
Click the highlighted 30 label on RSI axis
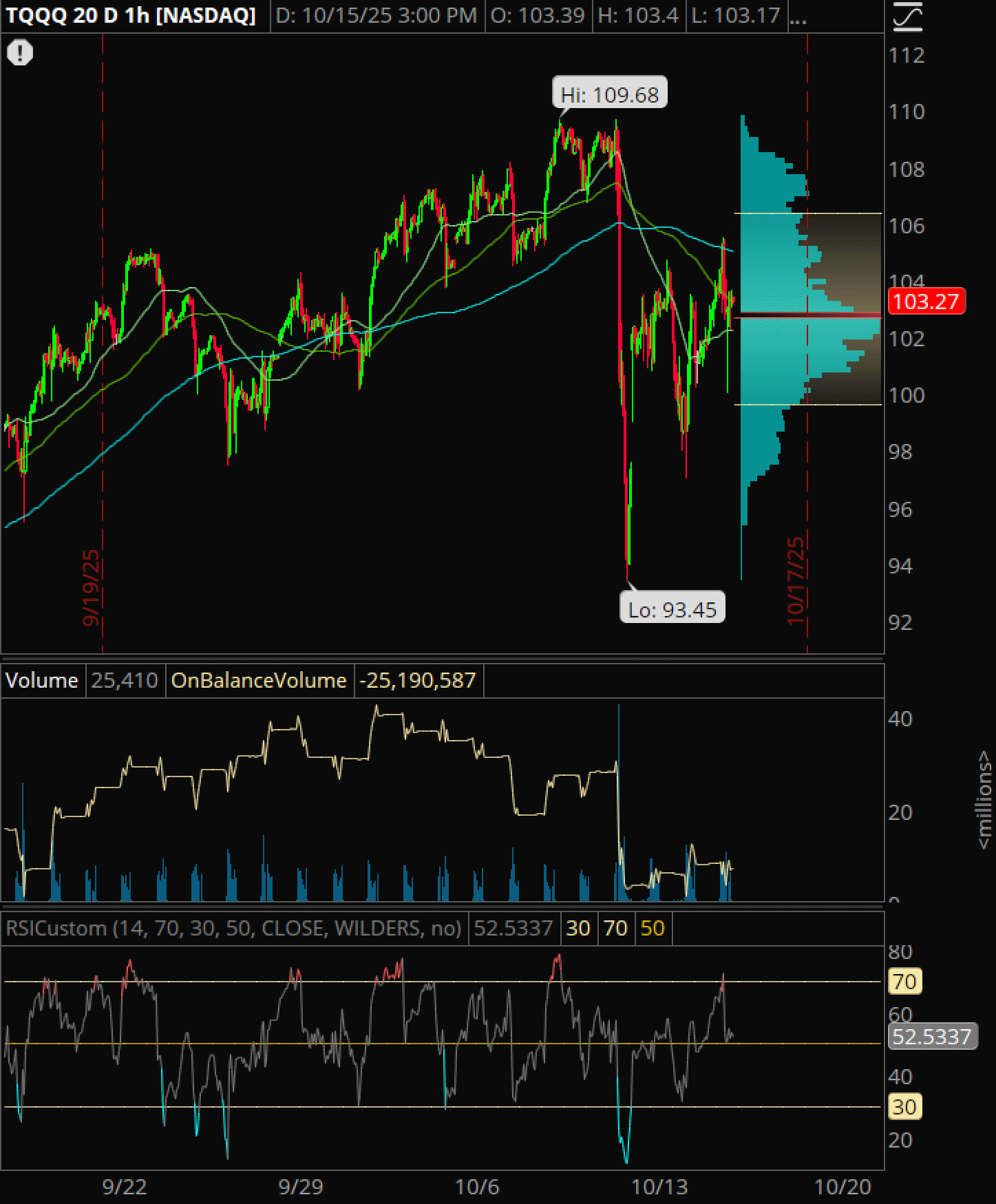(904, 1106)
